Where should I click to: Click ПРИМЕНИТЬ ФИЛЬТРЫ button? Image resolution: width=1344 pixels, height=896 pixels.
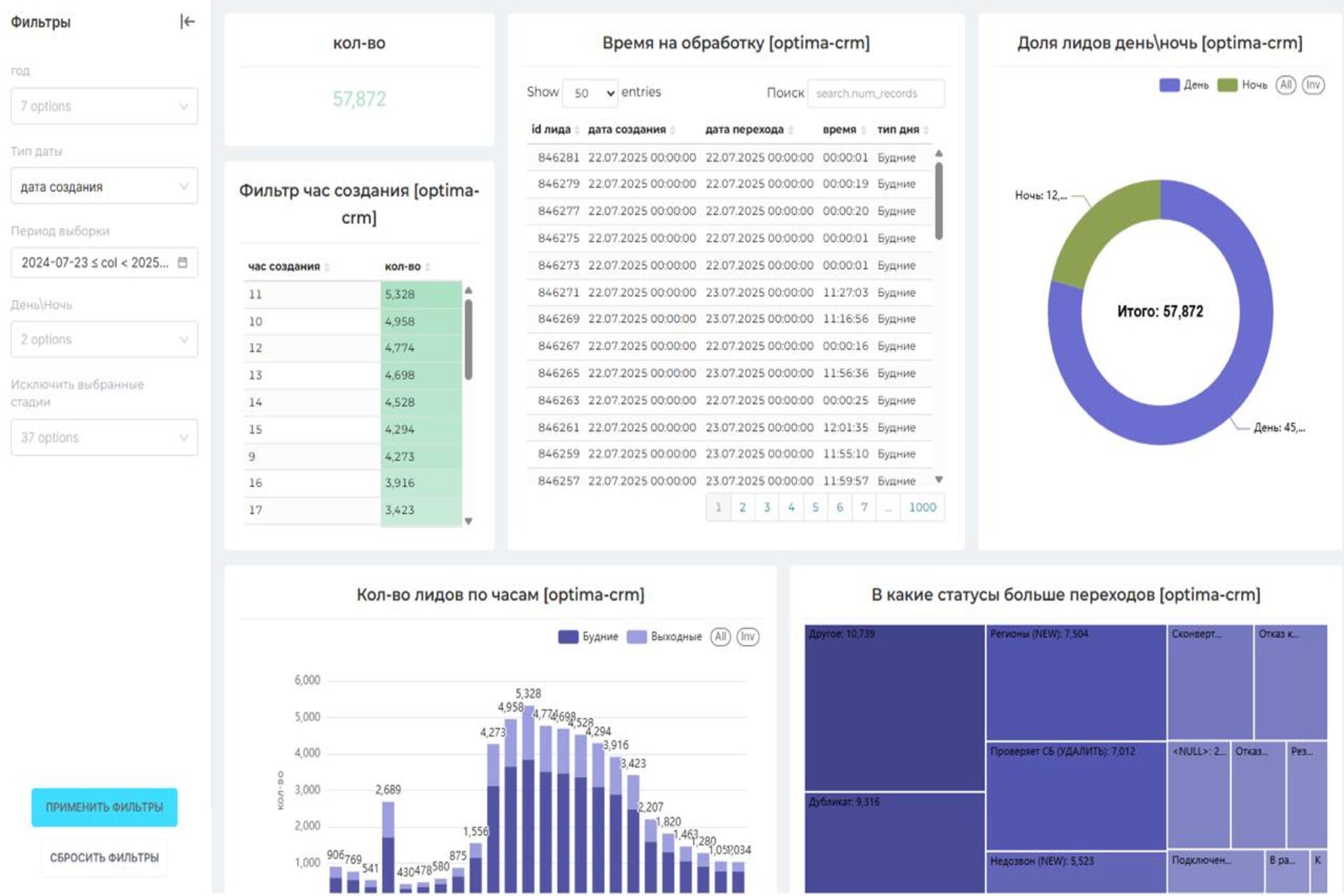click(104, 807)
